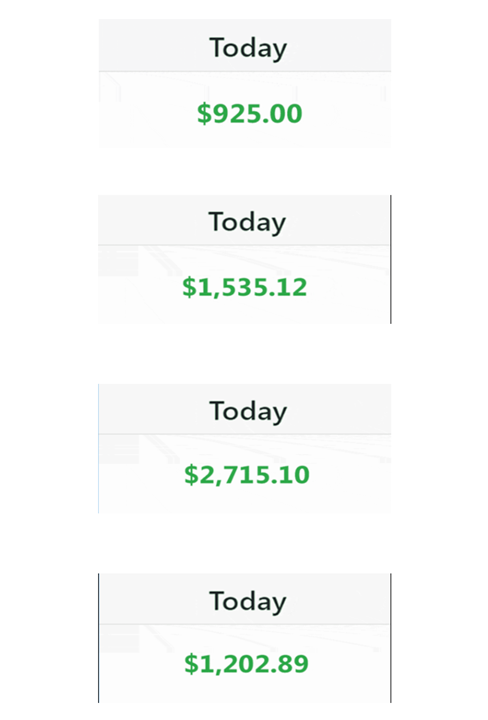Click the dollar sign in $1,202.89
Image resolution: width=488 pixels, height=720 pixels.
coord(191,664)
